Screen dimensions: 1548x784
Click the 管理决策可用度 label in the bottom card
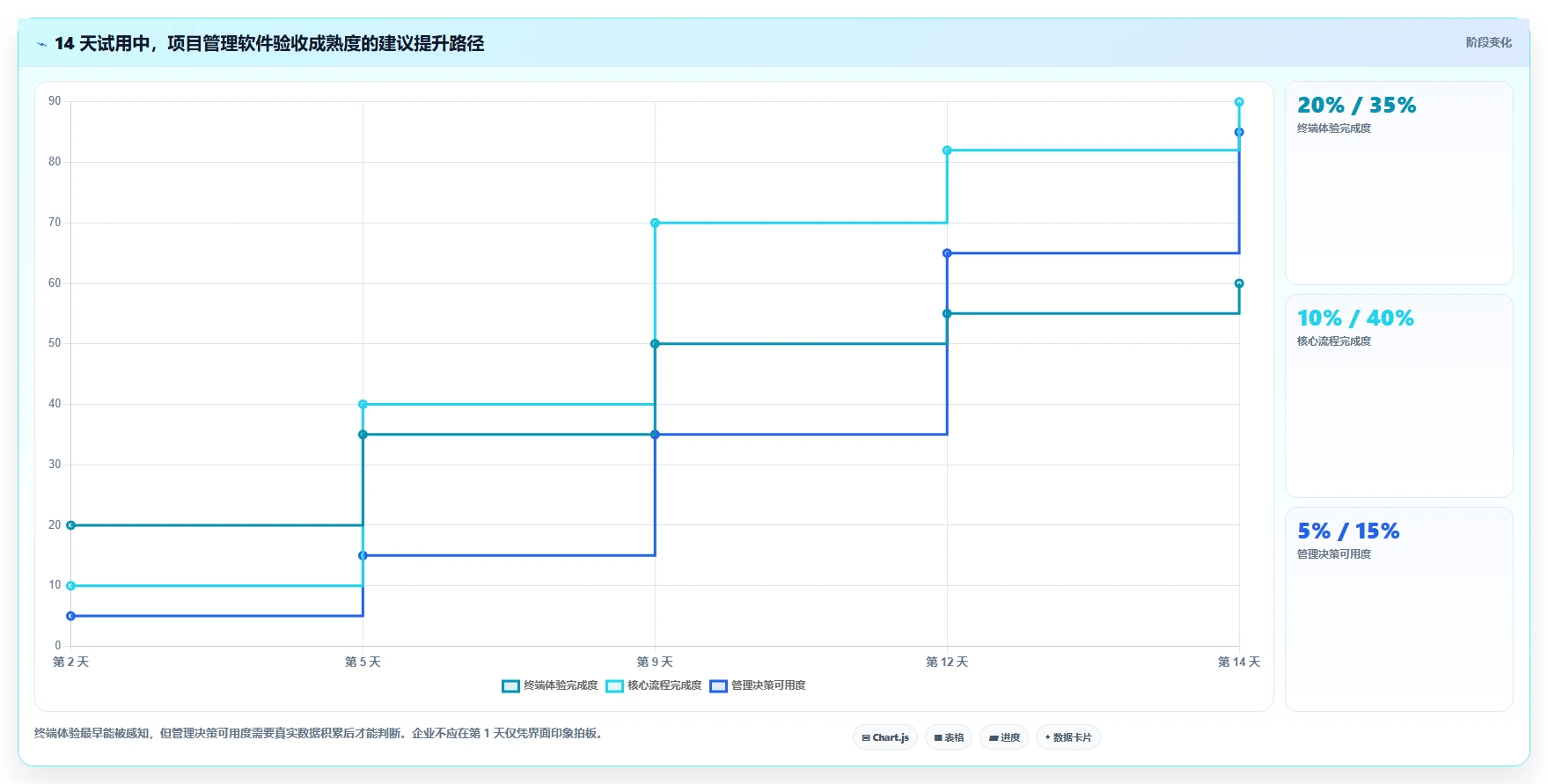(1334, 554)
